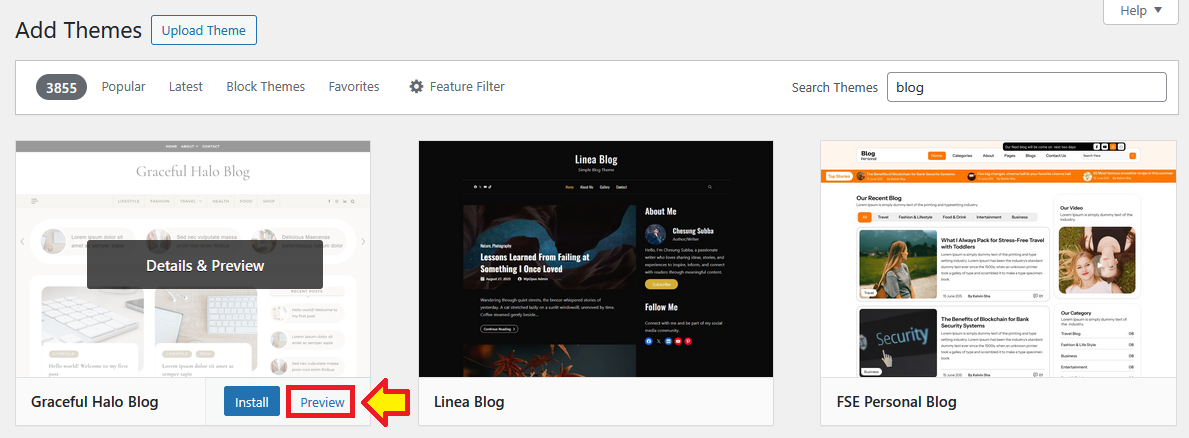Click the Feature Filter gear icon
Viewport: 1189px width, 438px height.
tap(416, 87)
